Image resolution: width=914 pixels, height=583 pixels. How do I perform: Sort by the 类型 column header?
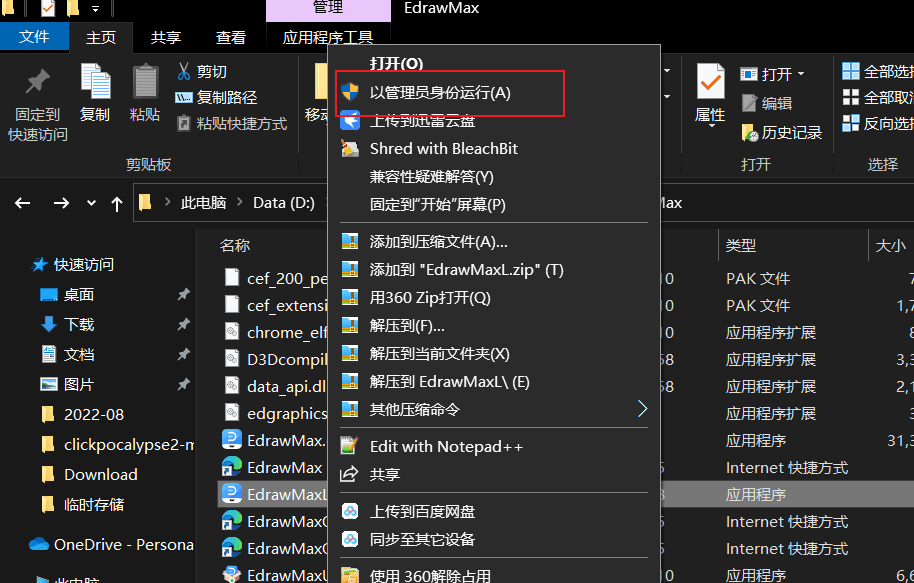(740, 245)
